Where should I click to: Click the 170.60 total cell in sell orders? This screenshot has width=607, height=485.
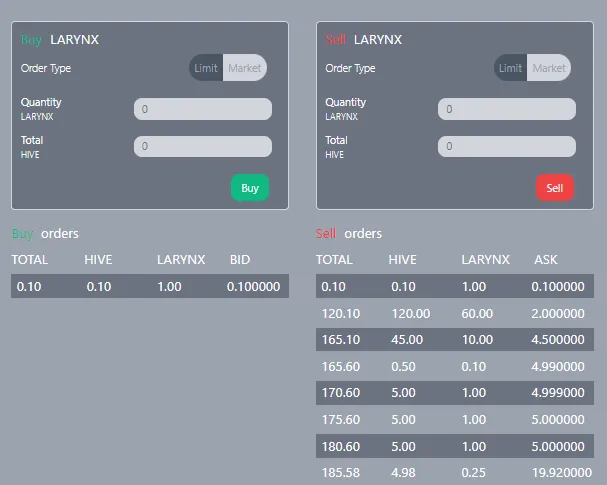point(341,393)
